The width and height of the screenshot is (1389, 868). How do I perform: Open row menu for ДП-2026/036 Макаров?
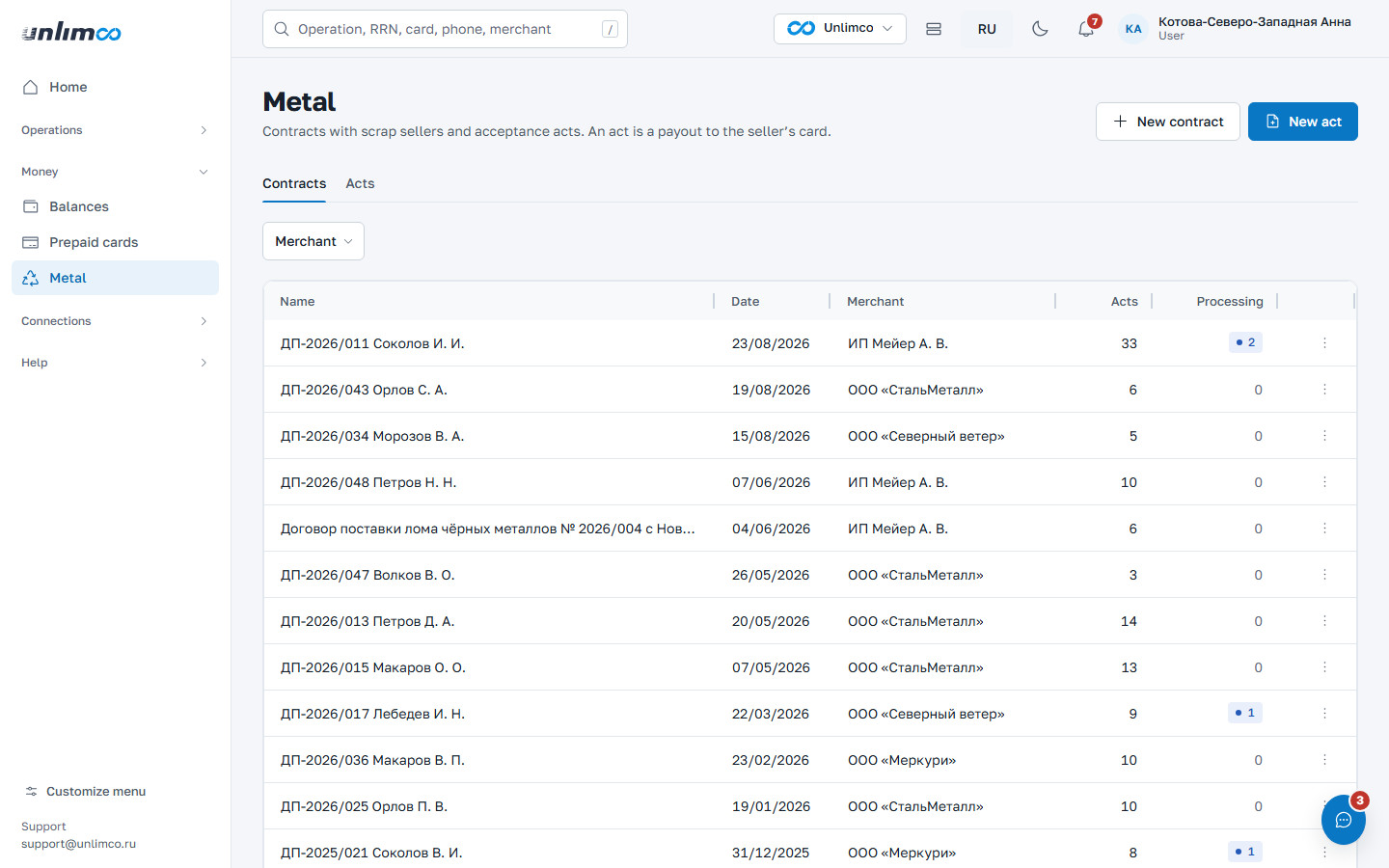coord(1324,760)
